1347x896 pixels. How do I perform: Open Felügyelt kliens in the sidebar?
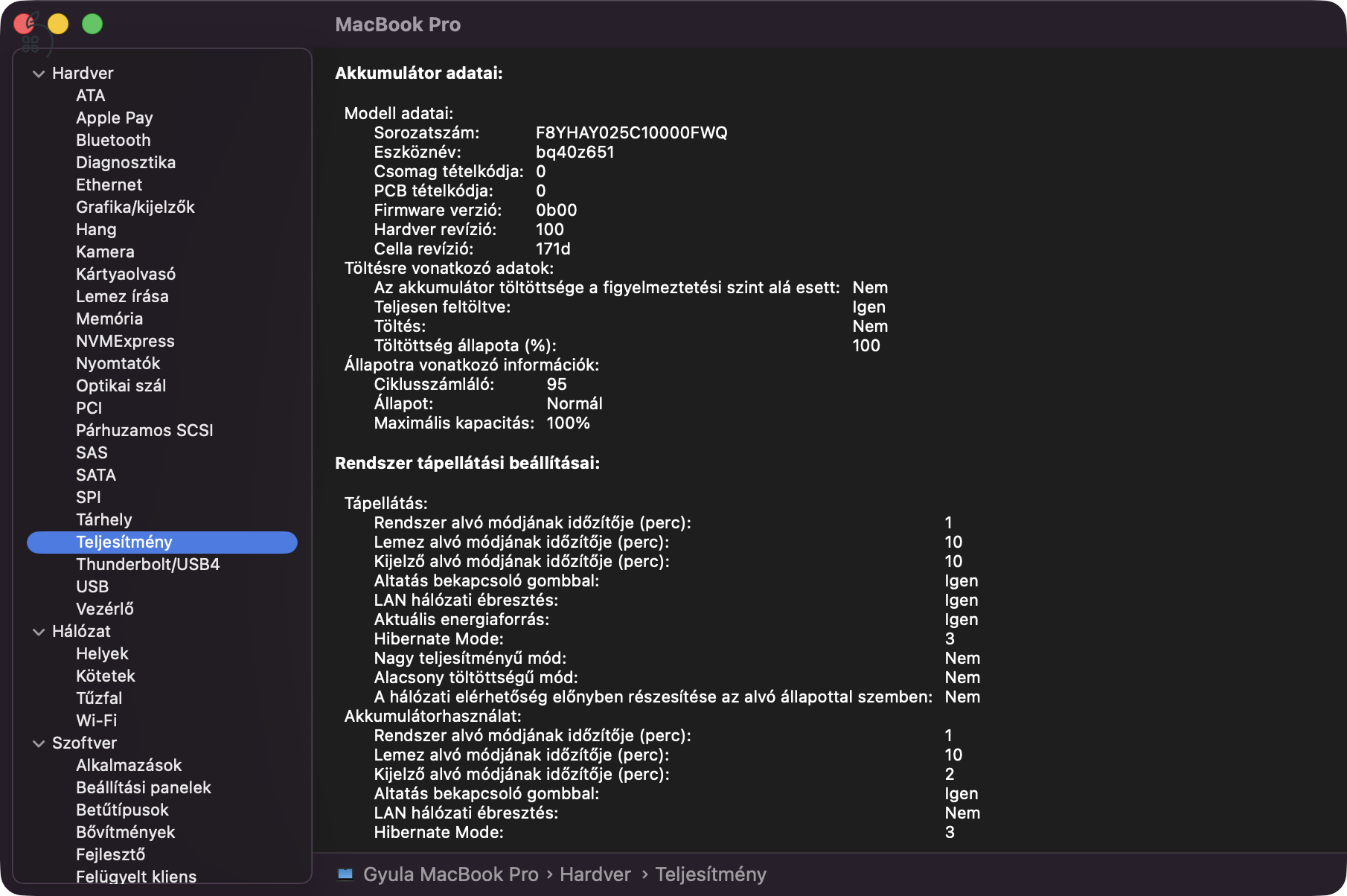(x=136, y=877)
